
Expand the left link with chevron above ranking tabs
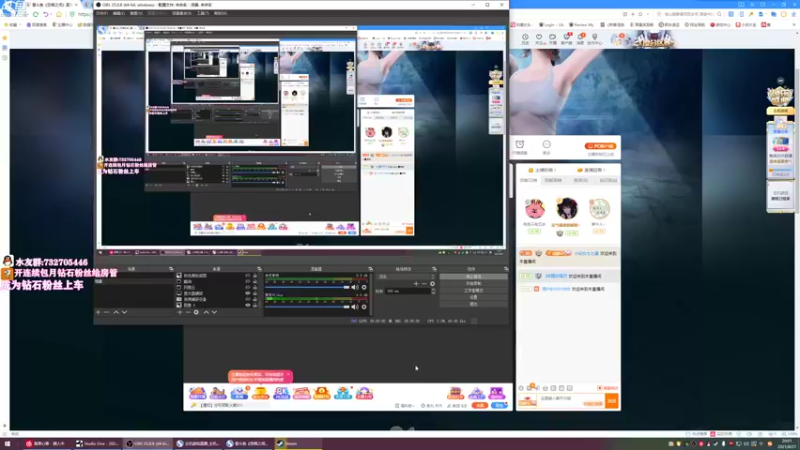point(542,170)
